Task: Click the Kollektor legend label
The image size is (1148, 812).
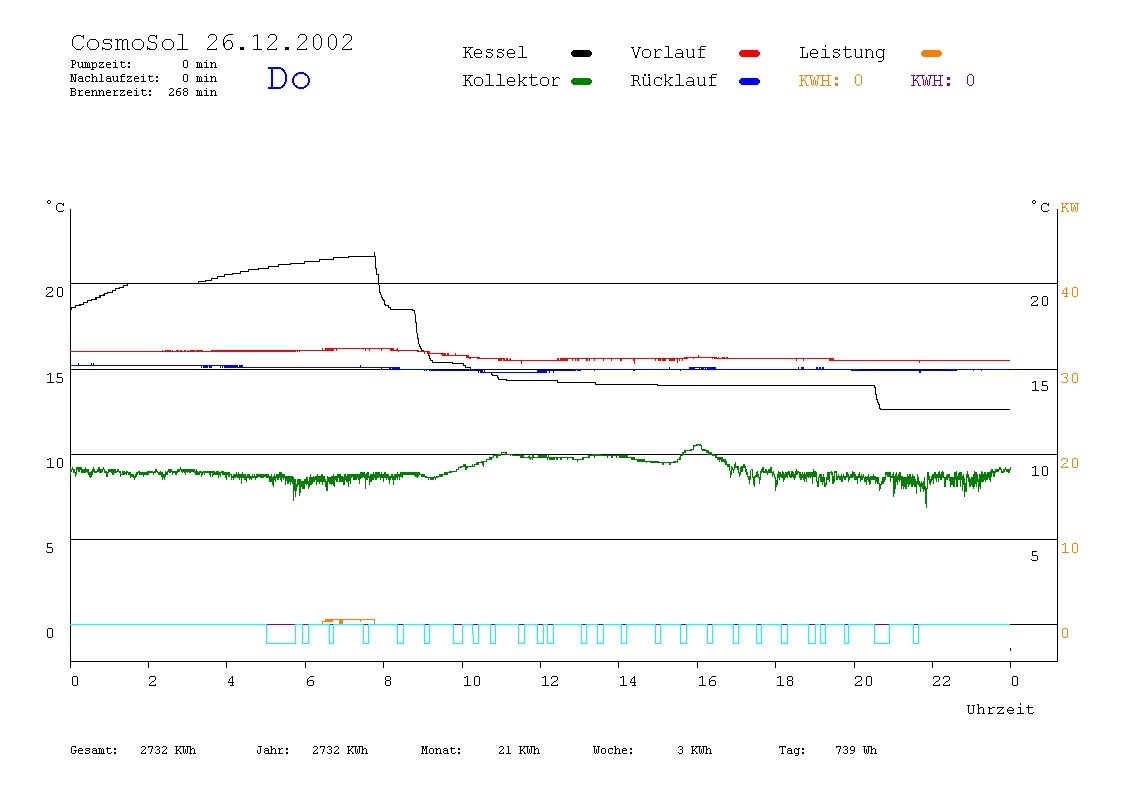Action: coord(511,81)
